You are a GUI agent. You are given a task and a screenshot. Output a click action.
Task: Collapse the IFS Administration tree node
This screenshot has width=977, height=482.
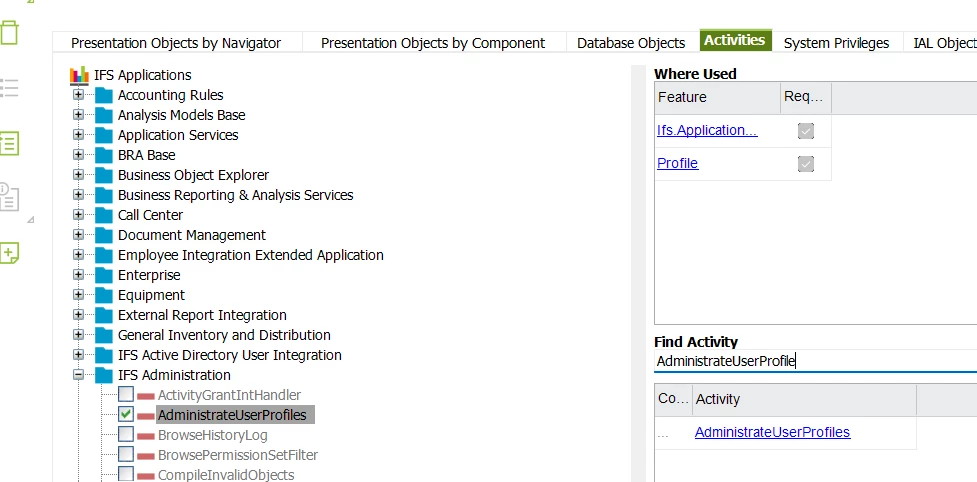click(78, 375)
